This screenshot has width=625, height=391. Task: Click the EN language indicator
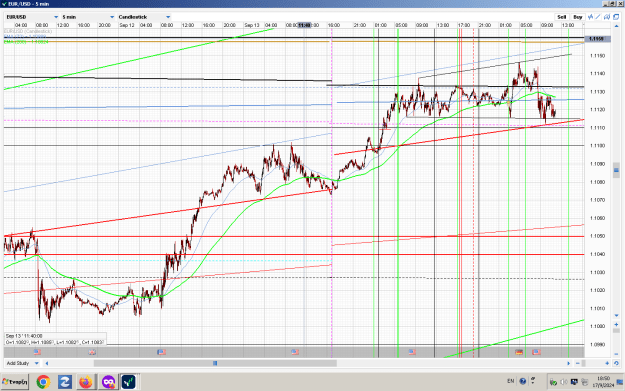click(x=511, y=381)
